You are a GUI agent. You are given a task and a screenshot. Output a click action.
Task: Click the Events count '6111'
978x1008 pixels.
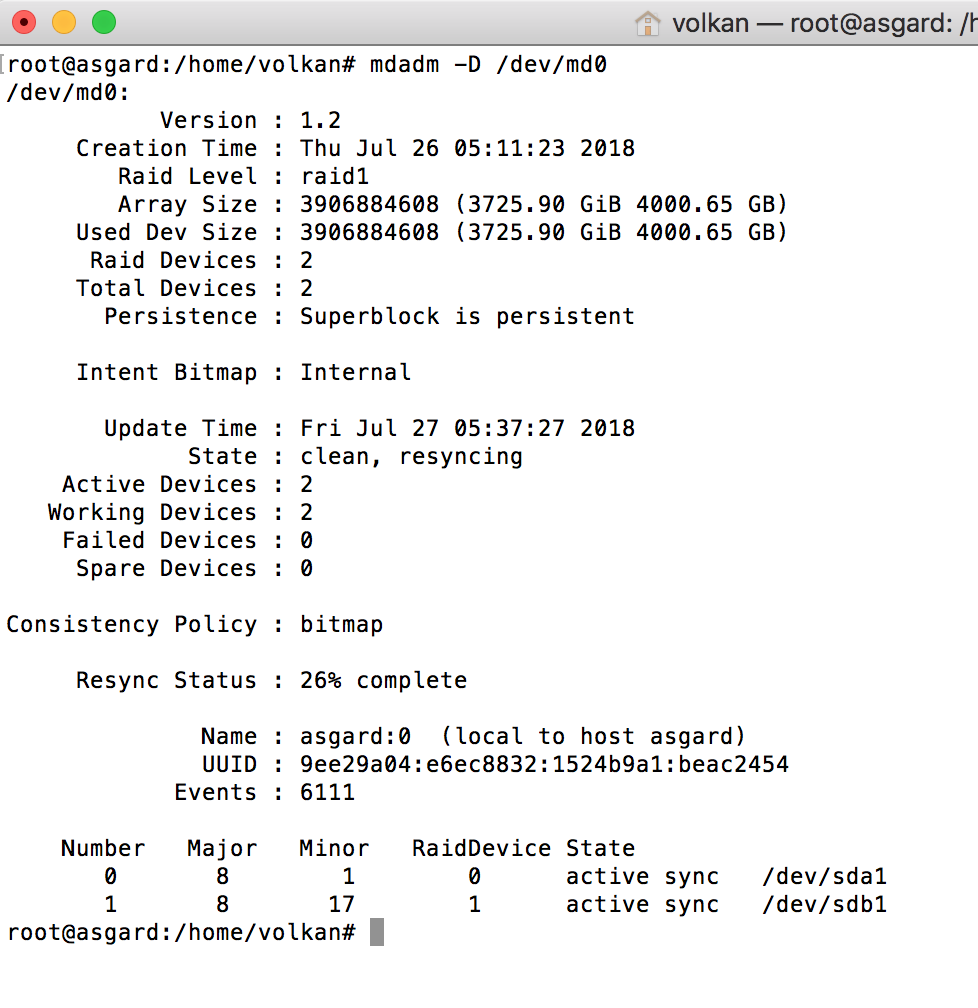tap(327, 793)
